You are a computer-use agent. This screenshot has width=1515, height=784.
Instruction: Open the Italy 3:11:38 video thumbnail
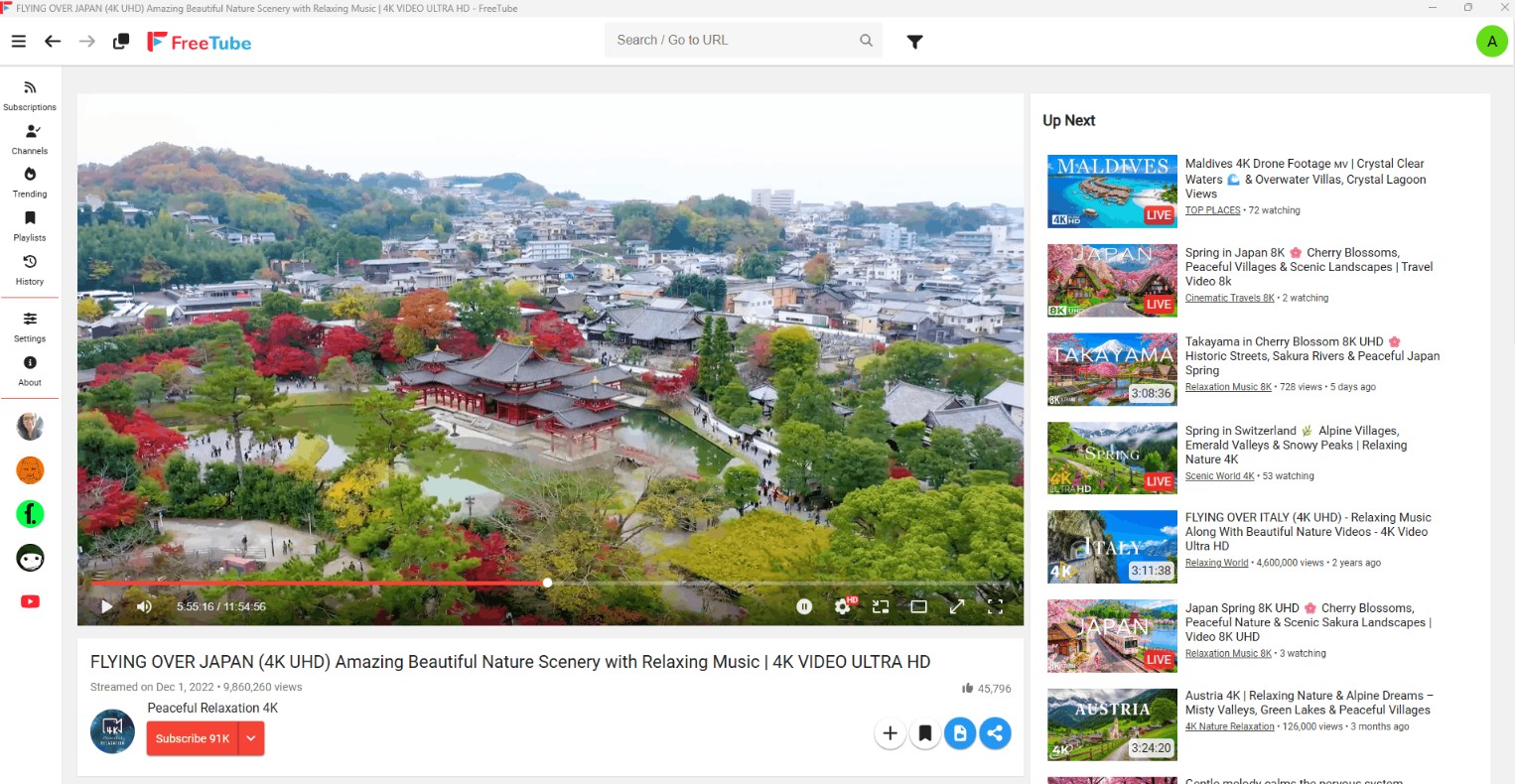point(1112,547)
